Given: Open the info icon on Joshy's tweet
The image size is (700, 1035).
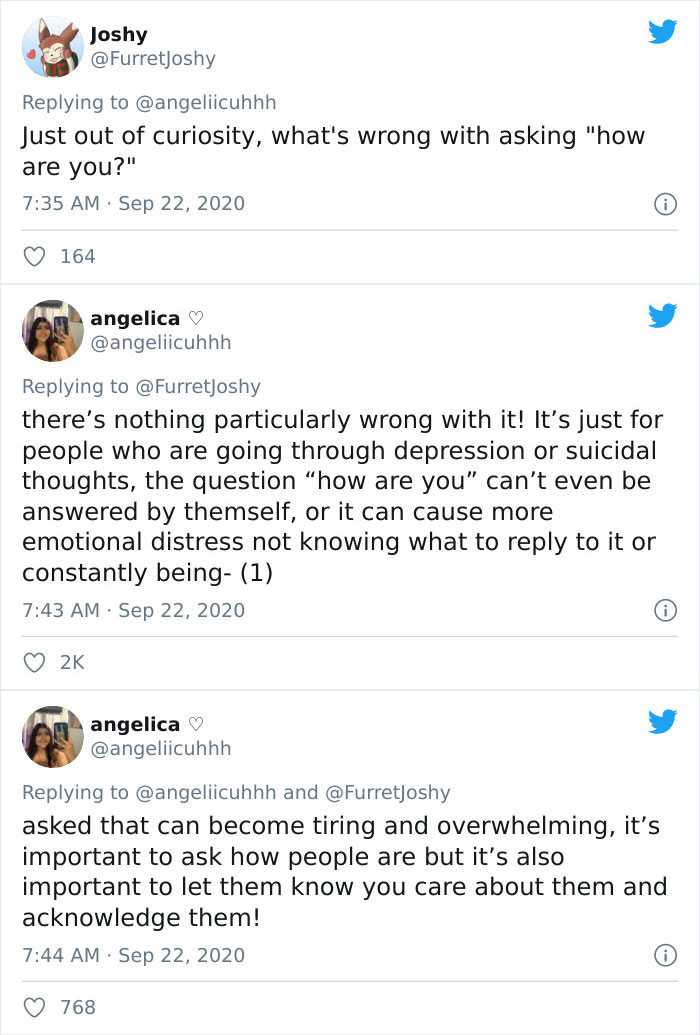Looking at the screenshot, I should 666,204.
